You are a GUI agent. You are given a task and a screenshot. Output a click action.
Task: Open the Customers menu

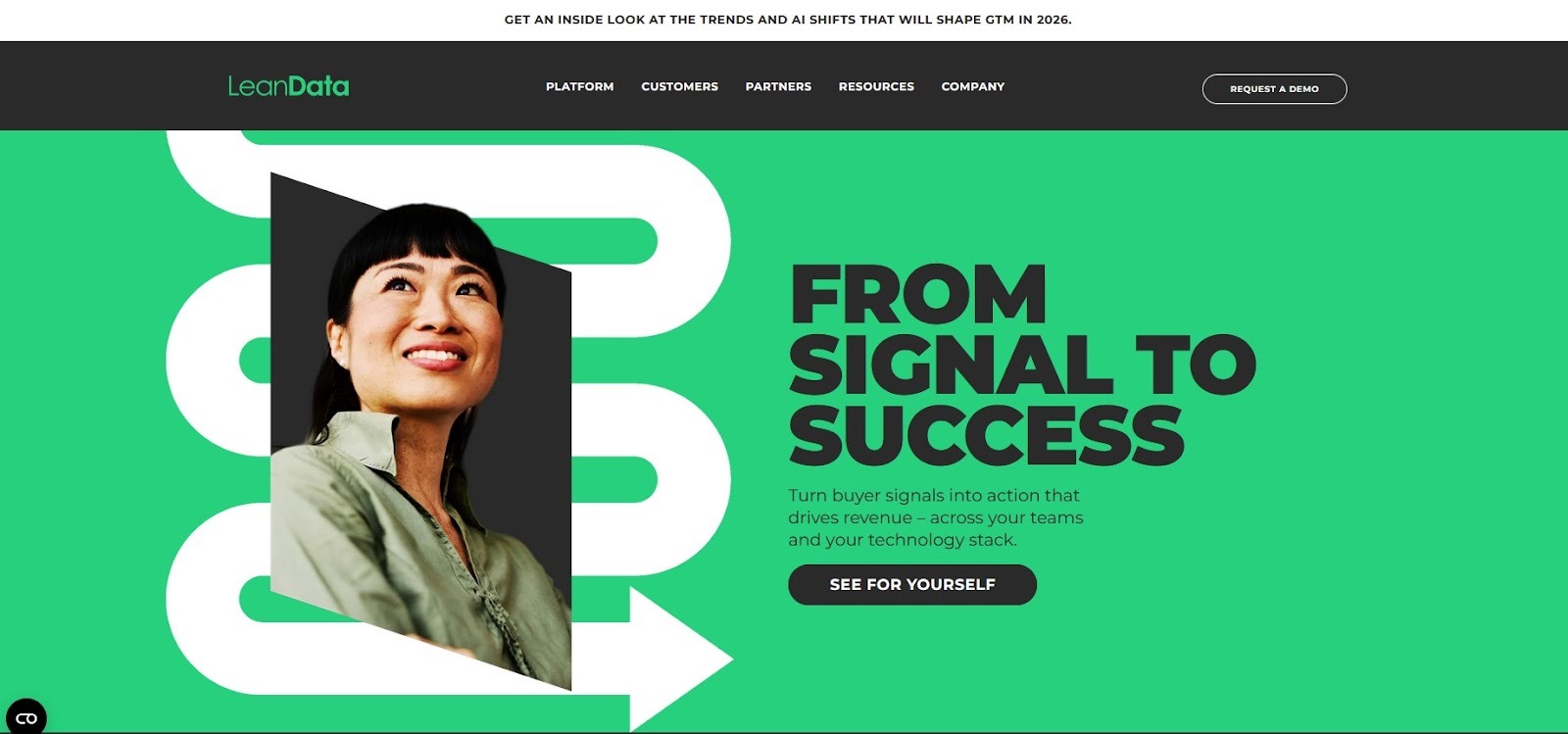[679, 86]
